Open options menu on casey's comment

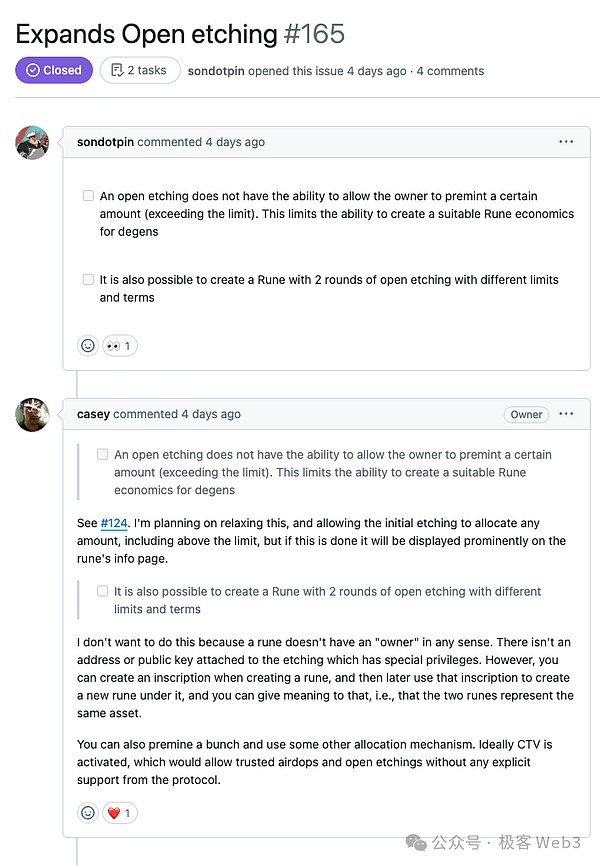coord(566,414)
